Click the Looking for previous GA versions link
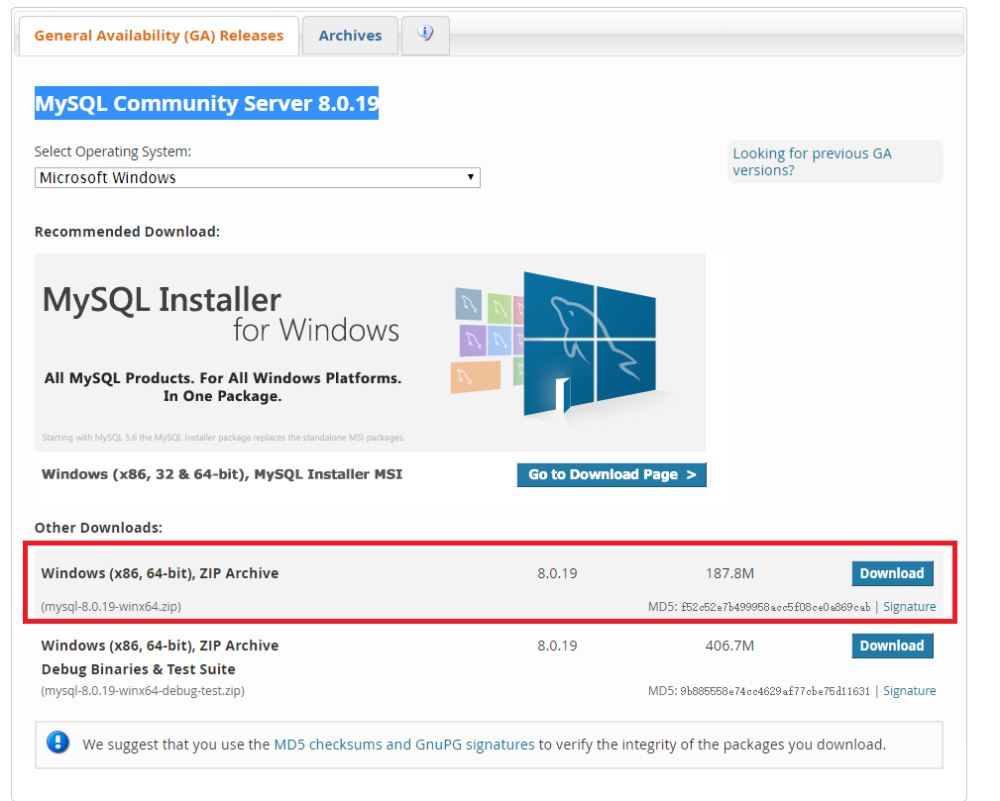The width and height of the screenshot is (1000, 801). pos(812,161)
